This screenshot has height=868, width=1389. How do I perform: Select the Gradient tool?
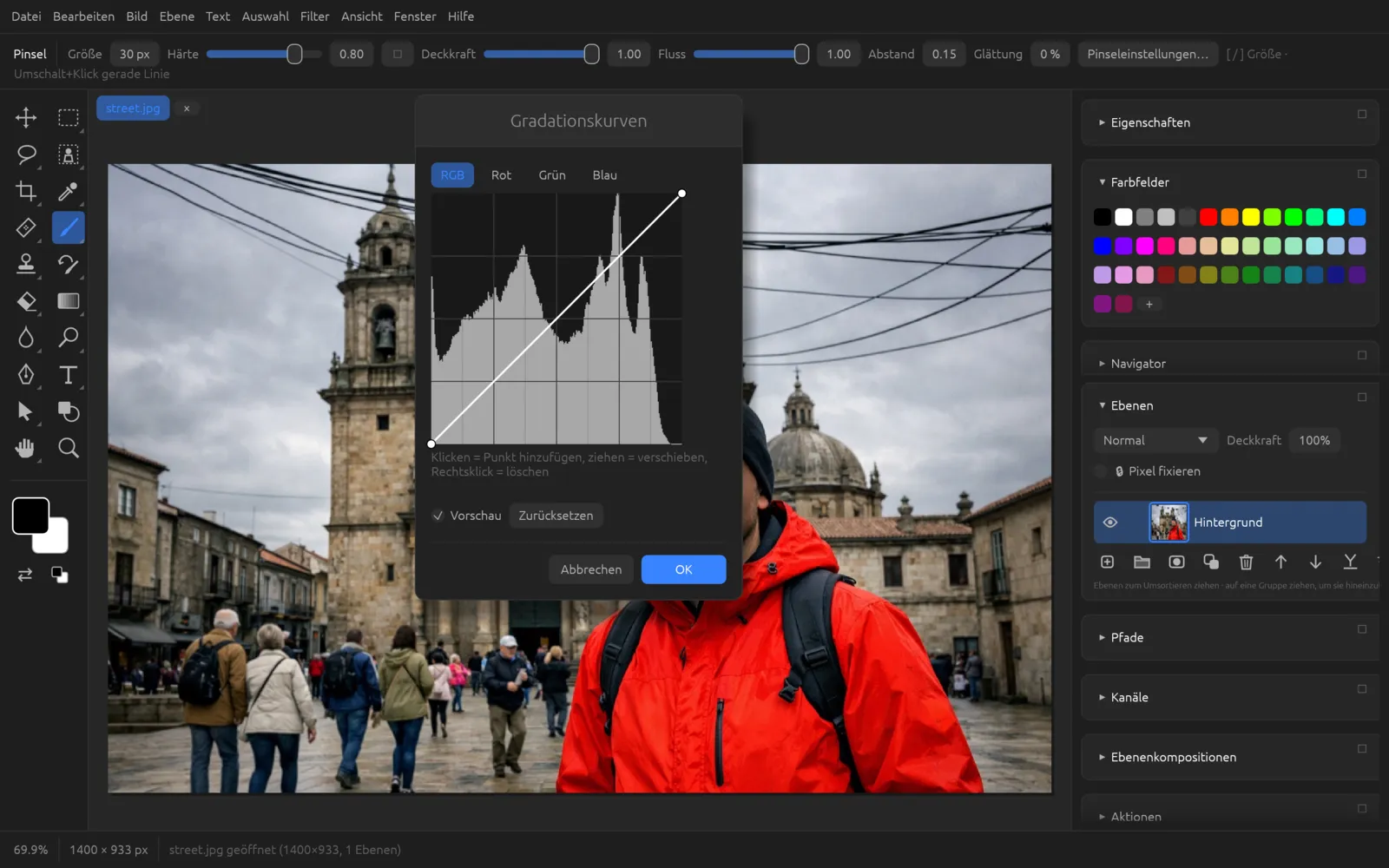68,301
